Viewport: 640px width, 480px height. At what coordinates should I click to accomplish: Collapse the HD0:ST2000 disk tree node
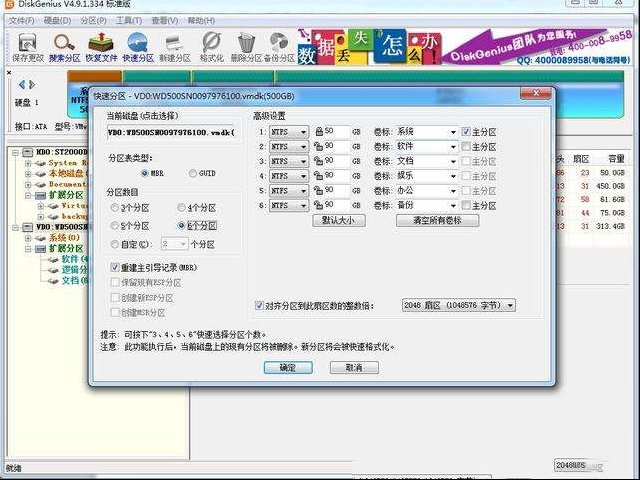pos(15,153)
